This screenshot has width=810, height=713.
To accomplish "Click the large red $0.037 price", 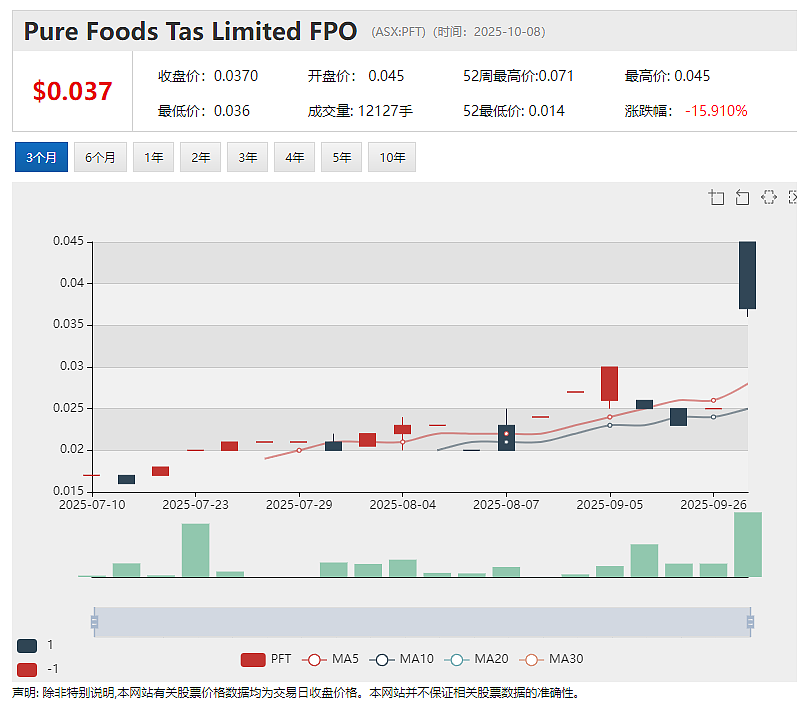I will [x=72, y=91].
